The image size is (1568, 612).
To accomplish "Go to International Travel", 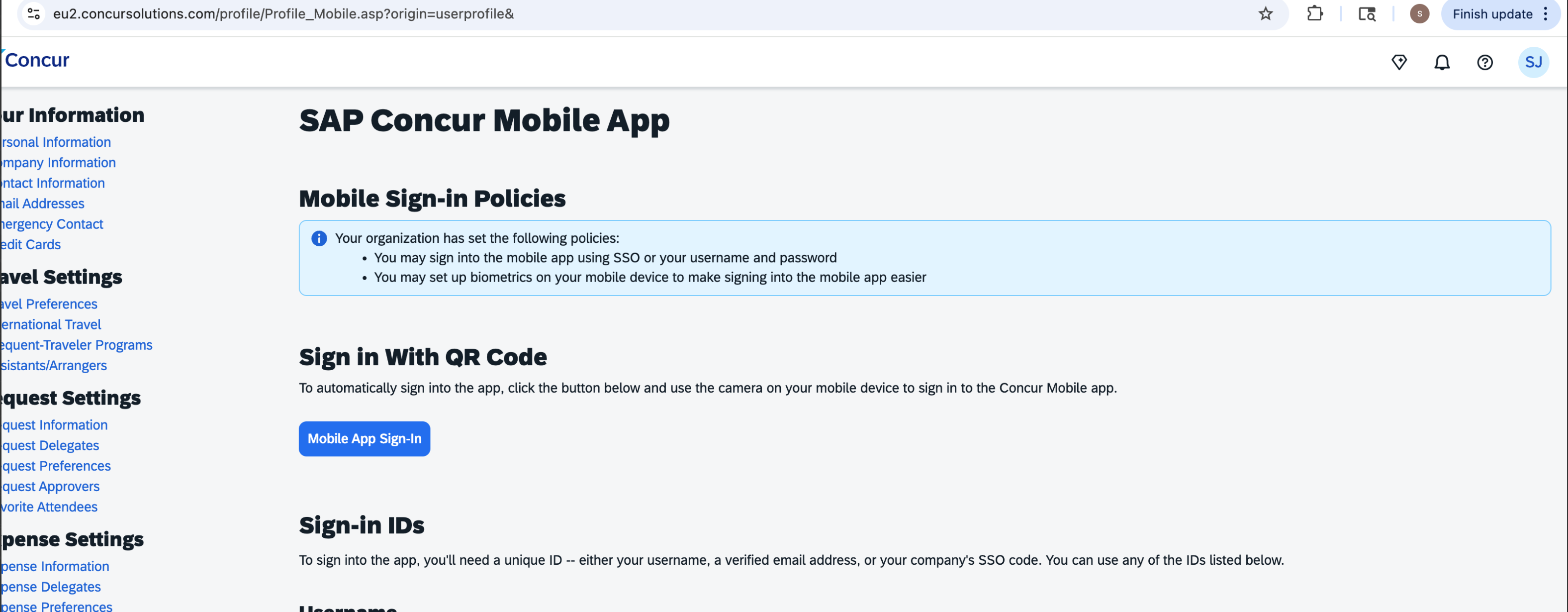I will point(51,324).
